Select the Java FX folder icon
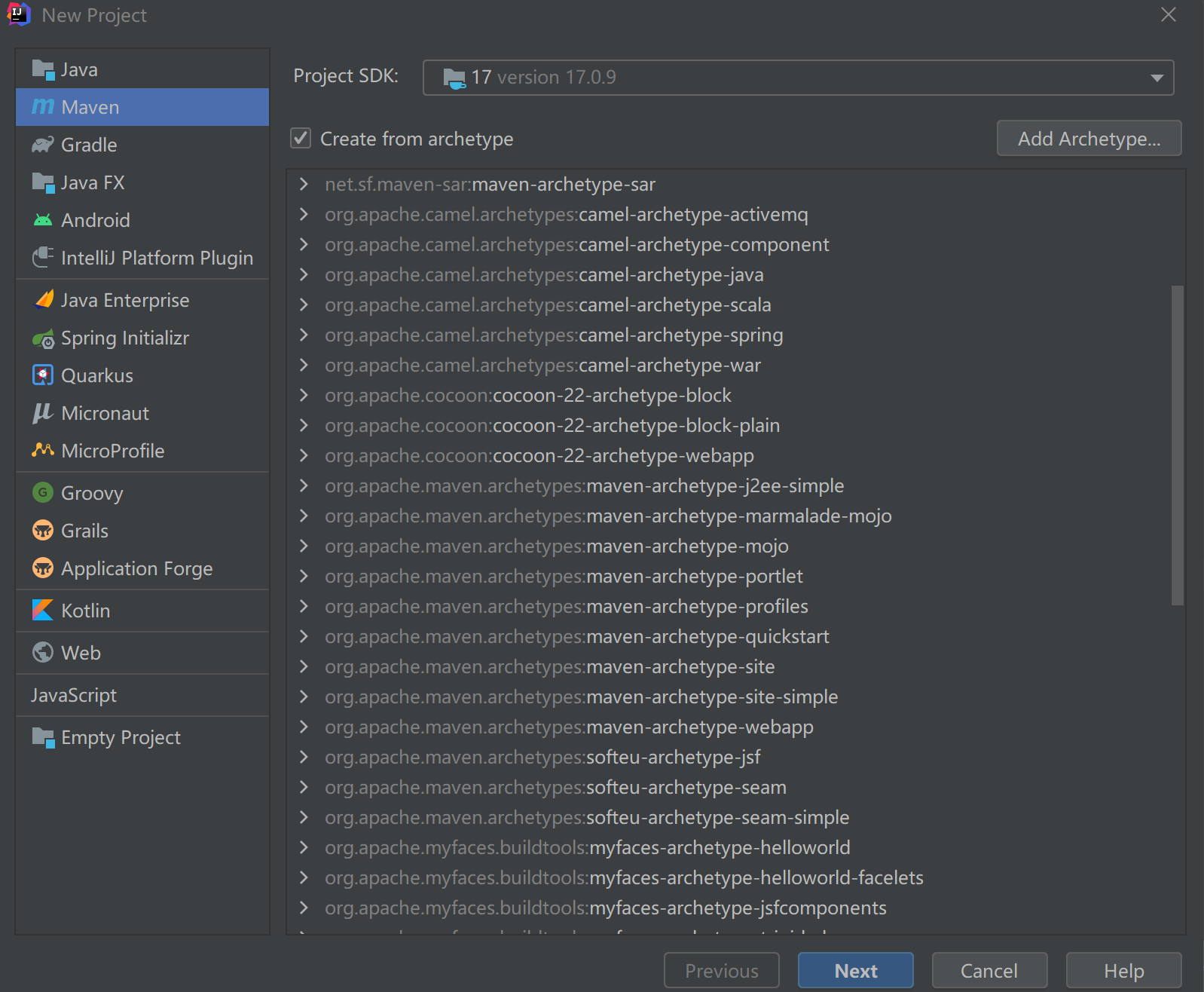 point(43,182)
